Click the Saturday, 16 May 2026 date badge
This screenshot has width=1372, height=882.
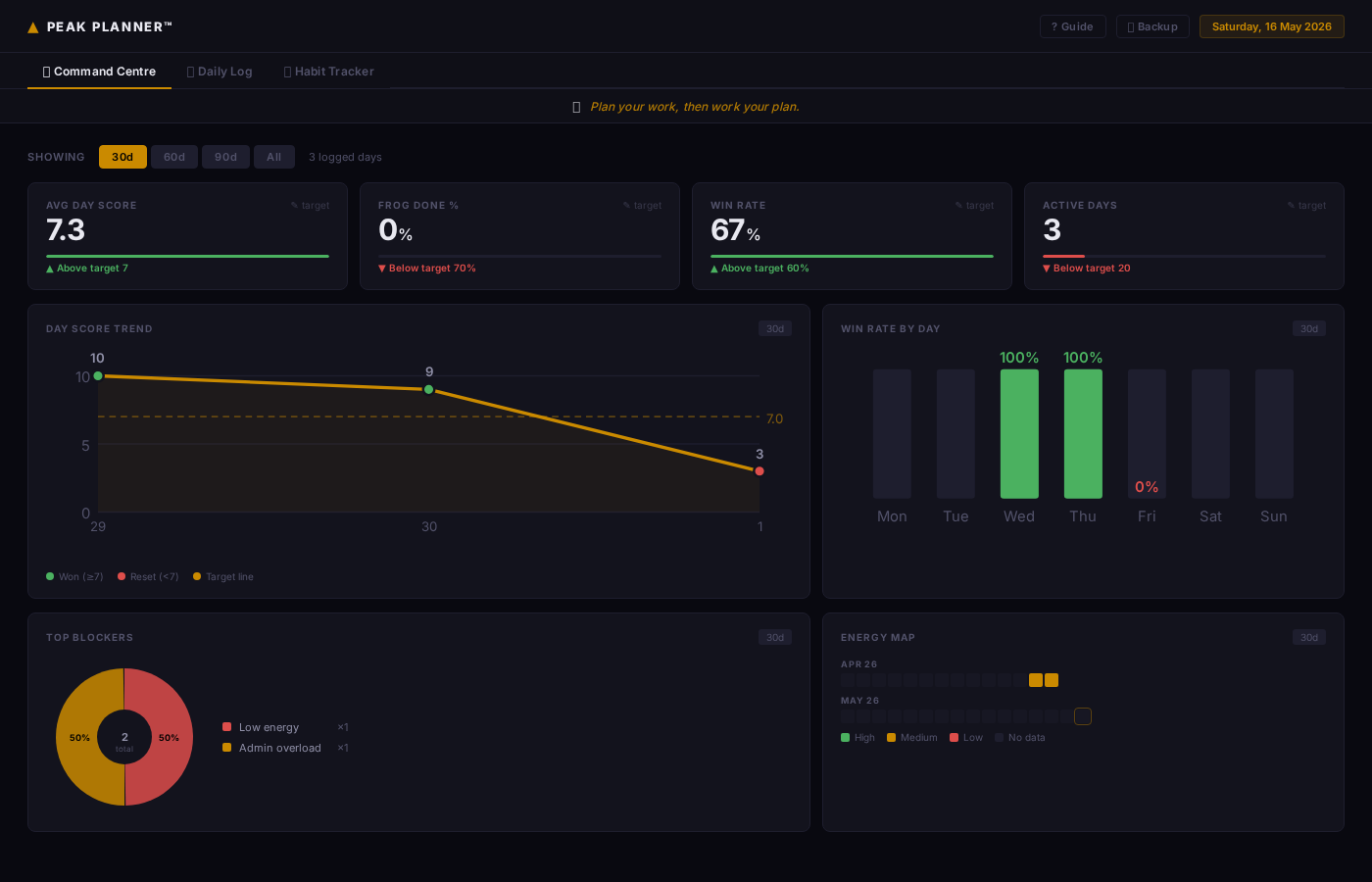(x=1271, y=26)
